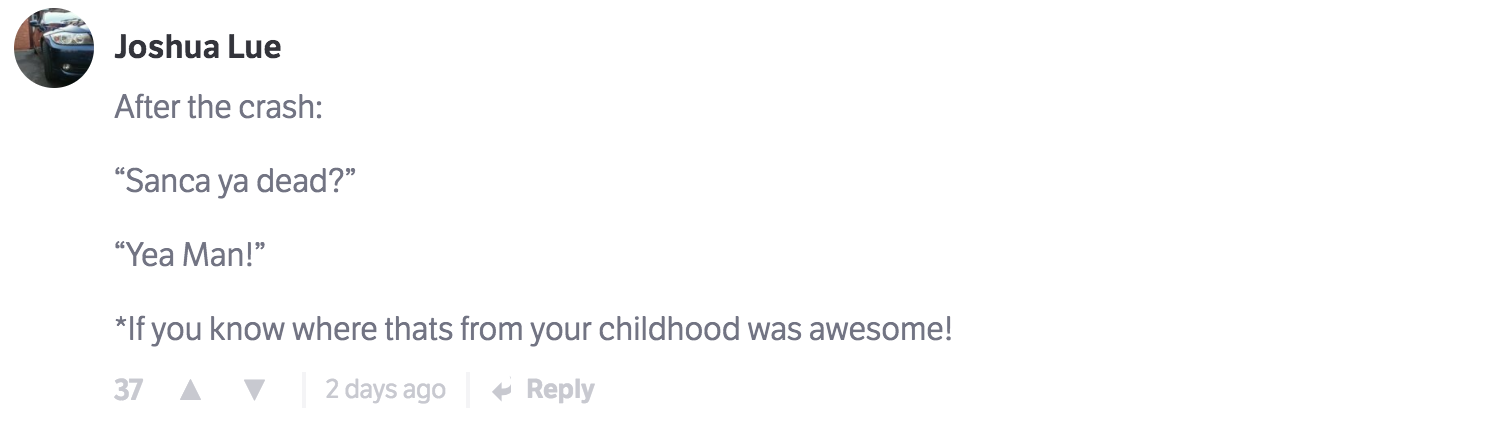
Task: Click the 'After the crash:' line
Action: pos(218,107)
